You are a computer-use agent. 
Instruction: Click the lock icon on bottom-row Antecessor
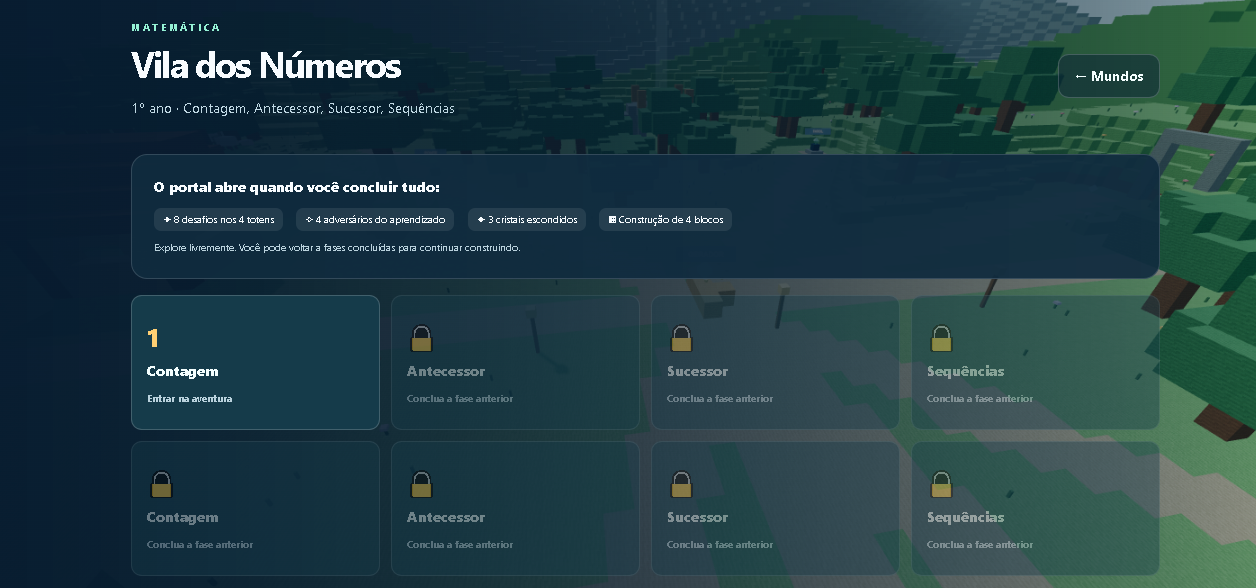coord(421,484)
